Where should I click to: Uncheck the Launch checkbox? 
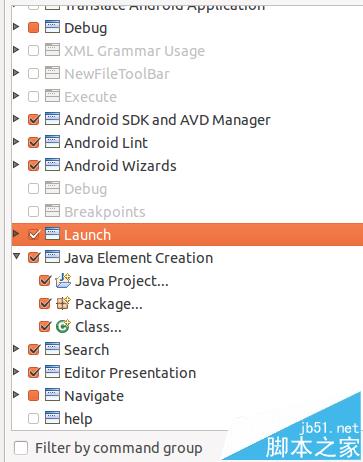click(34, 234)
